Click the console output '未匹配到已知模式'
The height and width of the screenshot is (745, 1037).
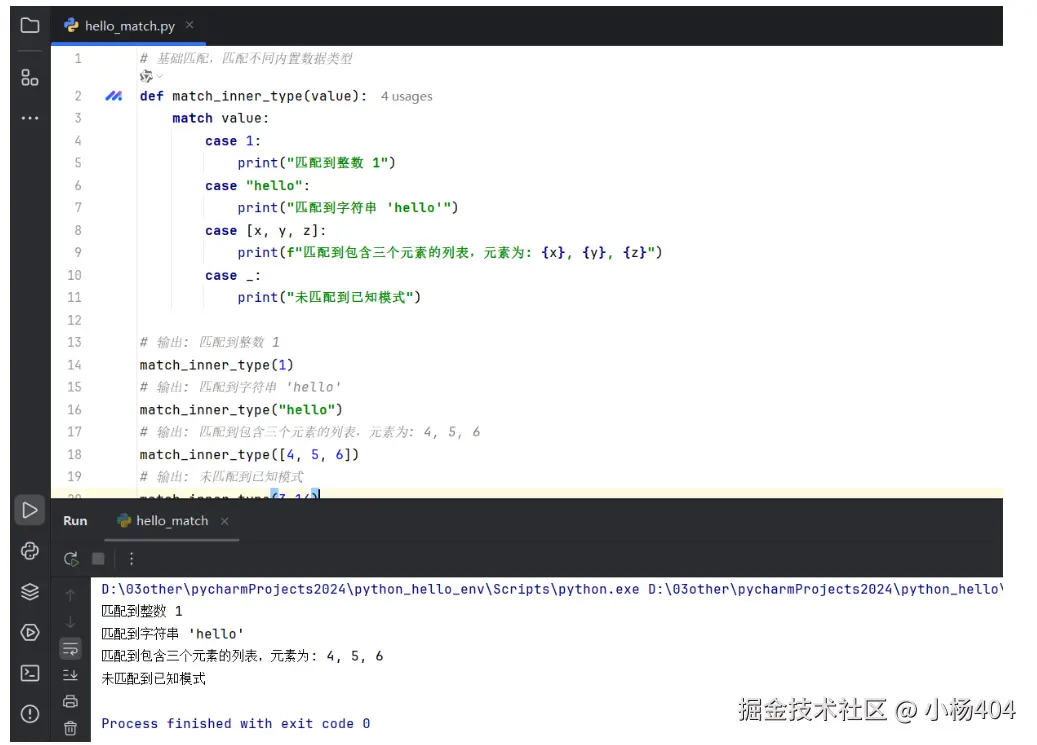point(153,679)
